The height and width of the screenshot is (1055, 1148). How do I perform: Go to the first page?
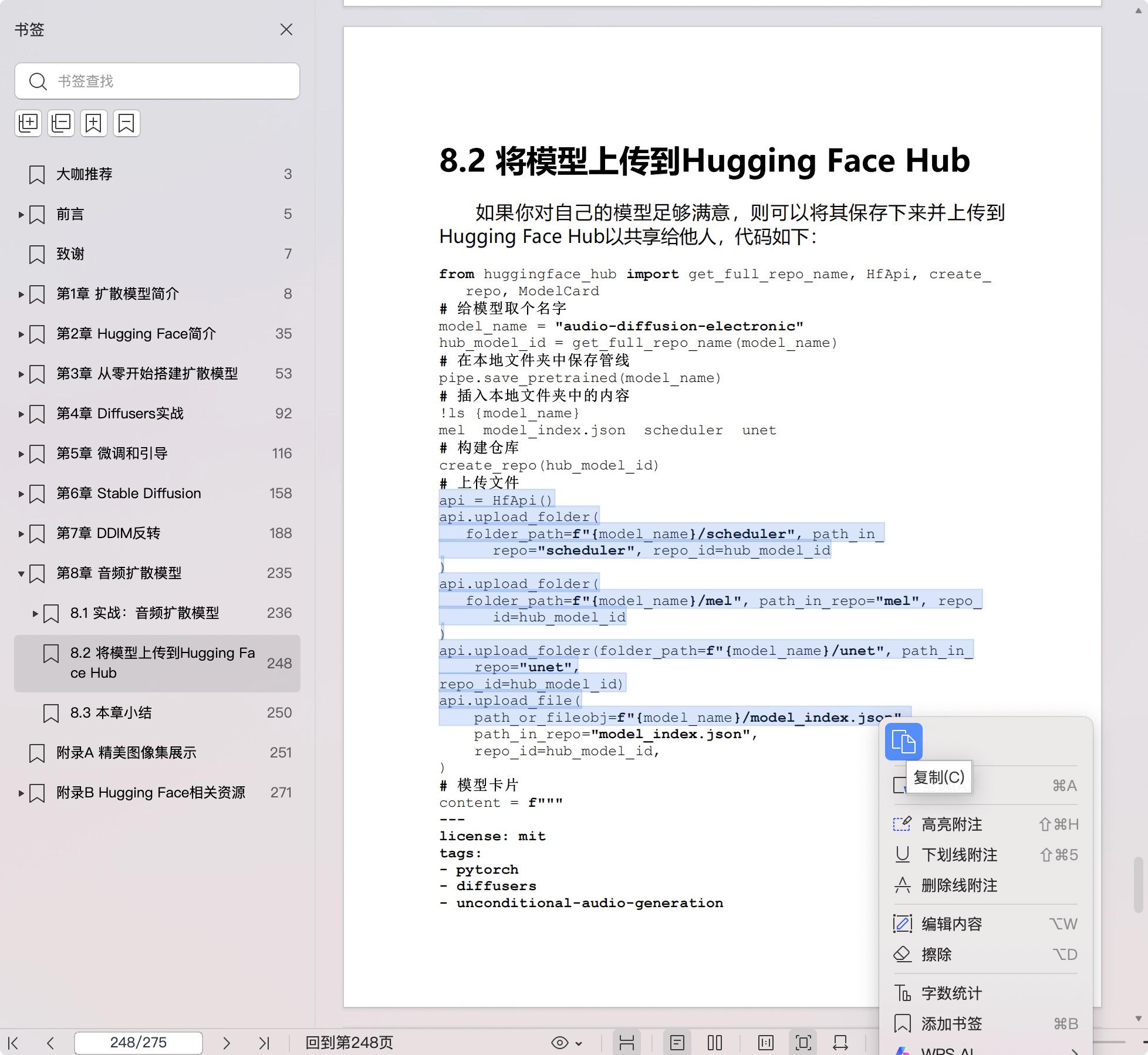coord(13,1043)
